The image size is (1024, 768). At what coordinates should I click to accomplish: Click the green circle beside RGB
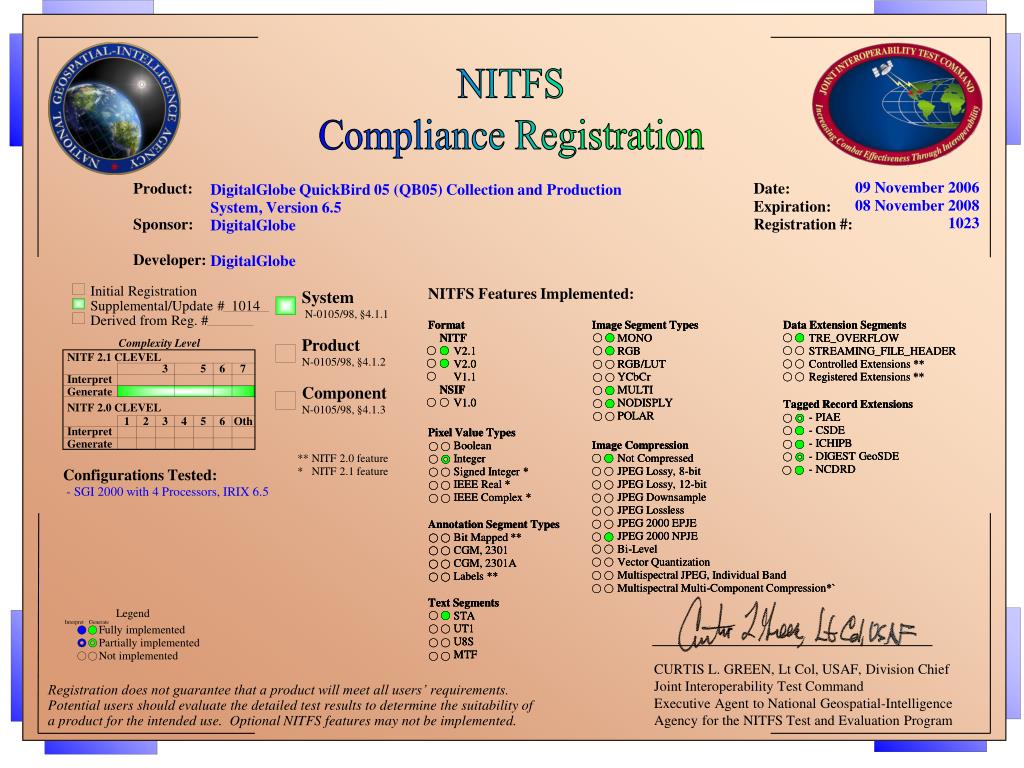click(609, 351)
